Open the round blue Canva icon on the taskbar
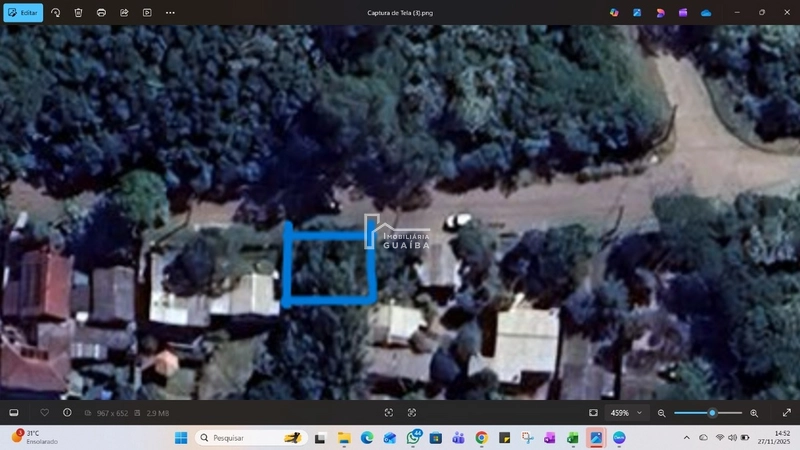 [619, 438]
